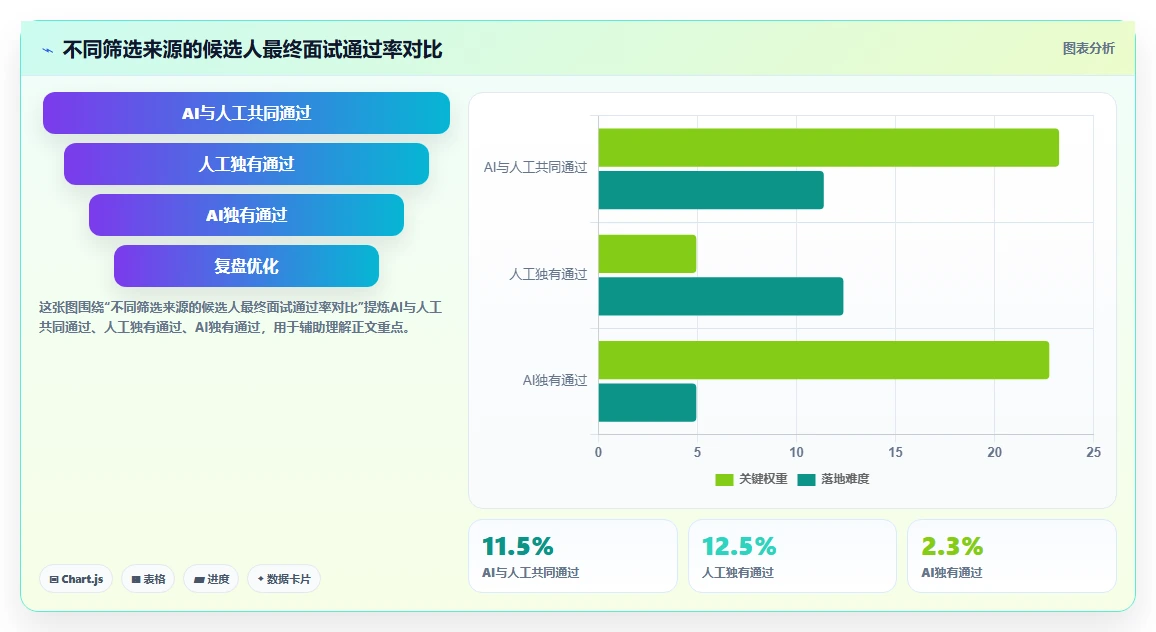1156x632 pixels.
Task: Click the x-axis tick label 10
Action: click(x=796, y=452)
